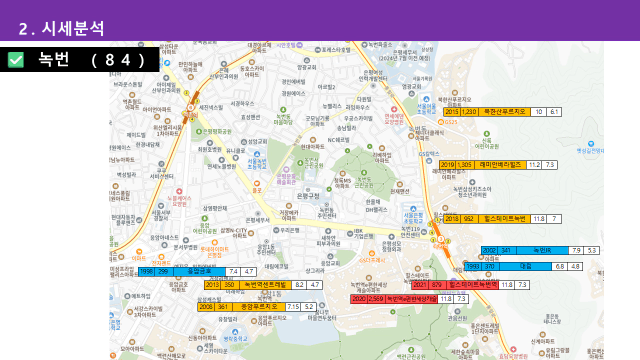The image size is (640, 360).
Task: Click the 서울은평초등학교 school marker
Action: point(413,209)
